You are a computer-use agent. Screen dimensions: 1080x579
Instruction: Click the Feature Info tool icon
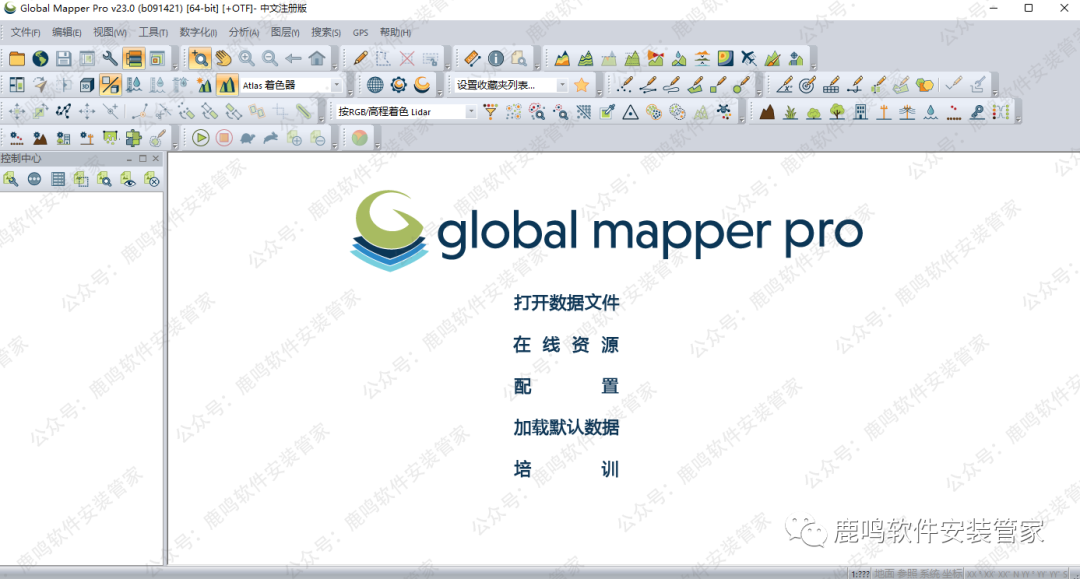click(x=495, y=58)
